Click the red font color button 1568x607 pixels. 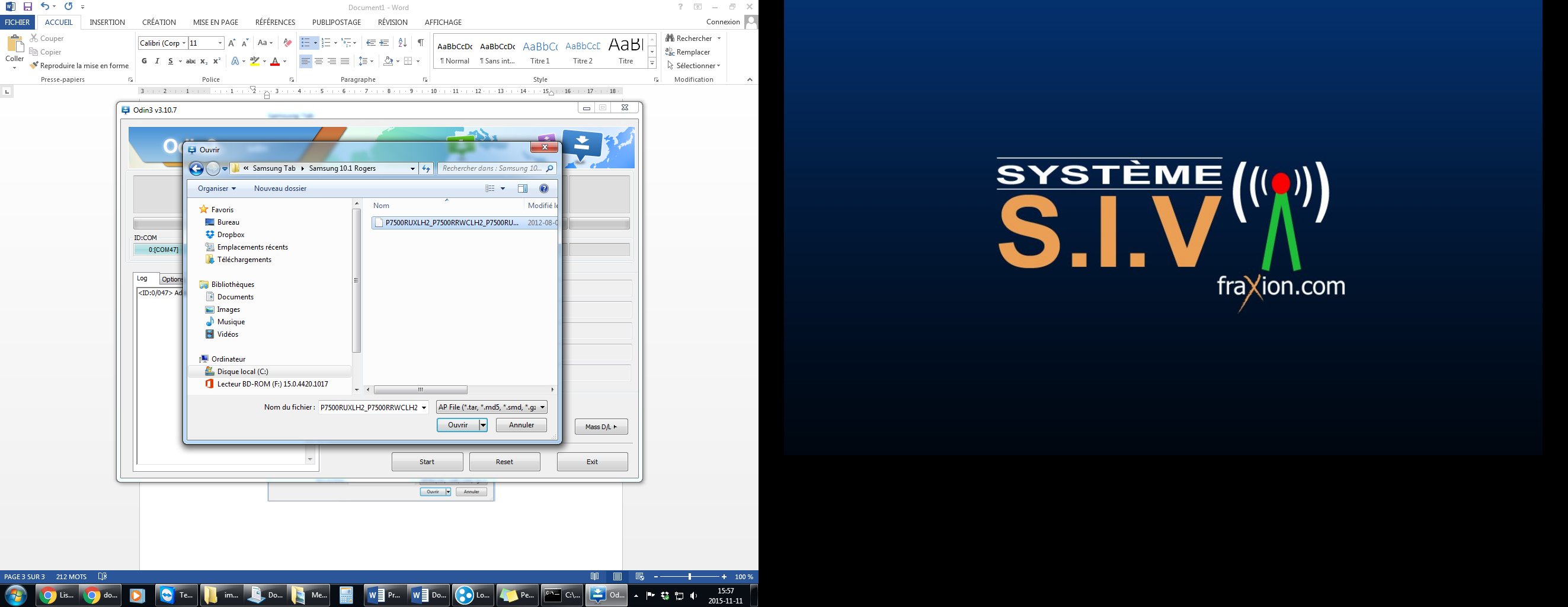pos(275,62)
